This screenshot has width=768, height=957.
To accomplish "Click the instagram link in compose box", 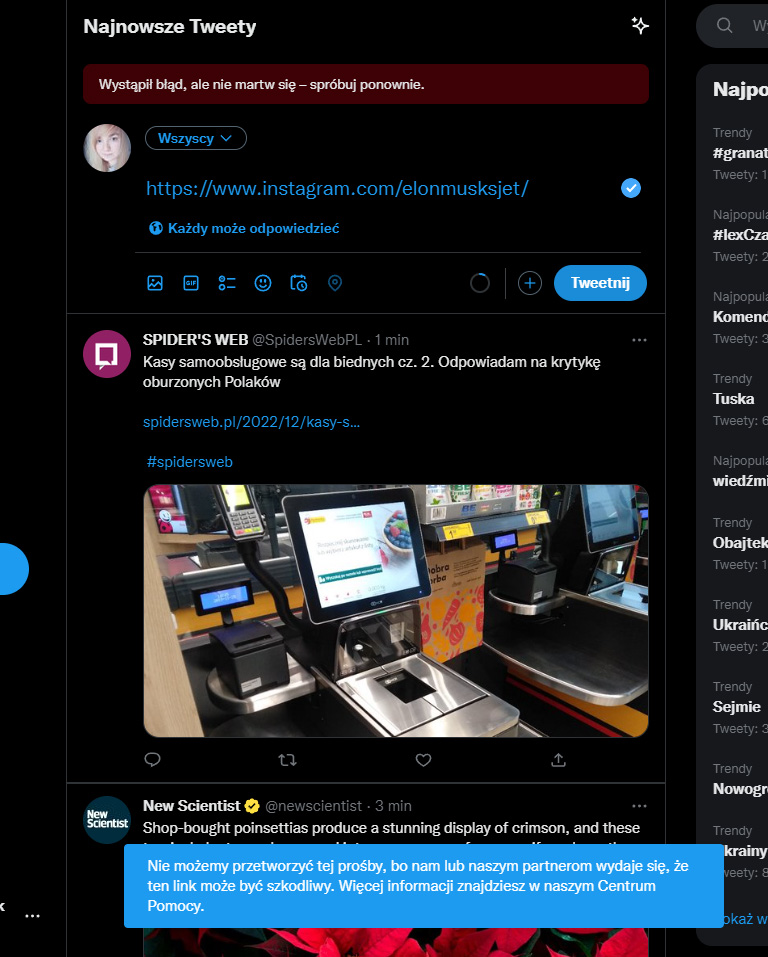I will 337,189.
